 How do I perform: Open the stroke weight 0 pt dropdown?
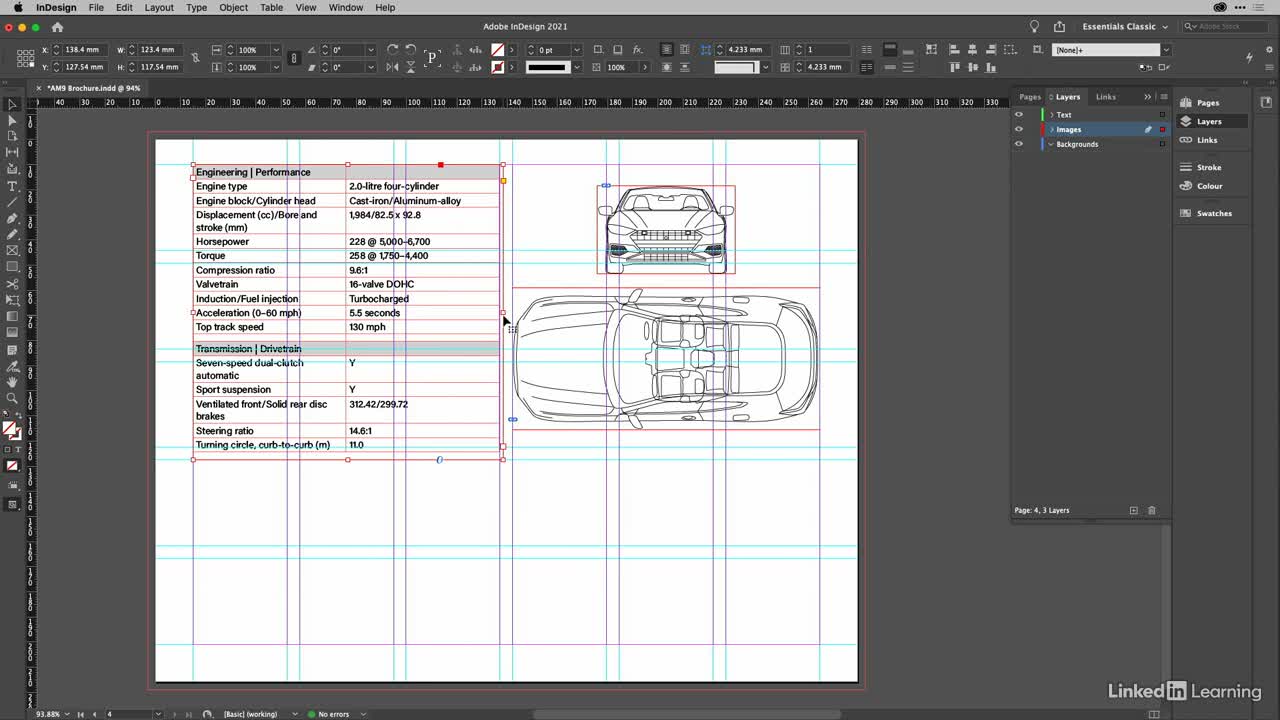pos(577,50)
